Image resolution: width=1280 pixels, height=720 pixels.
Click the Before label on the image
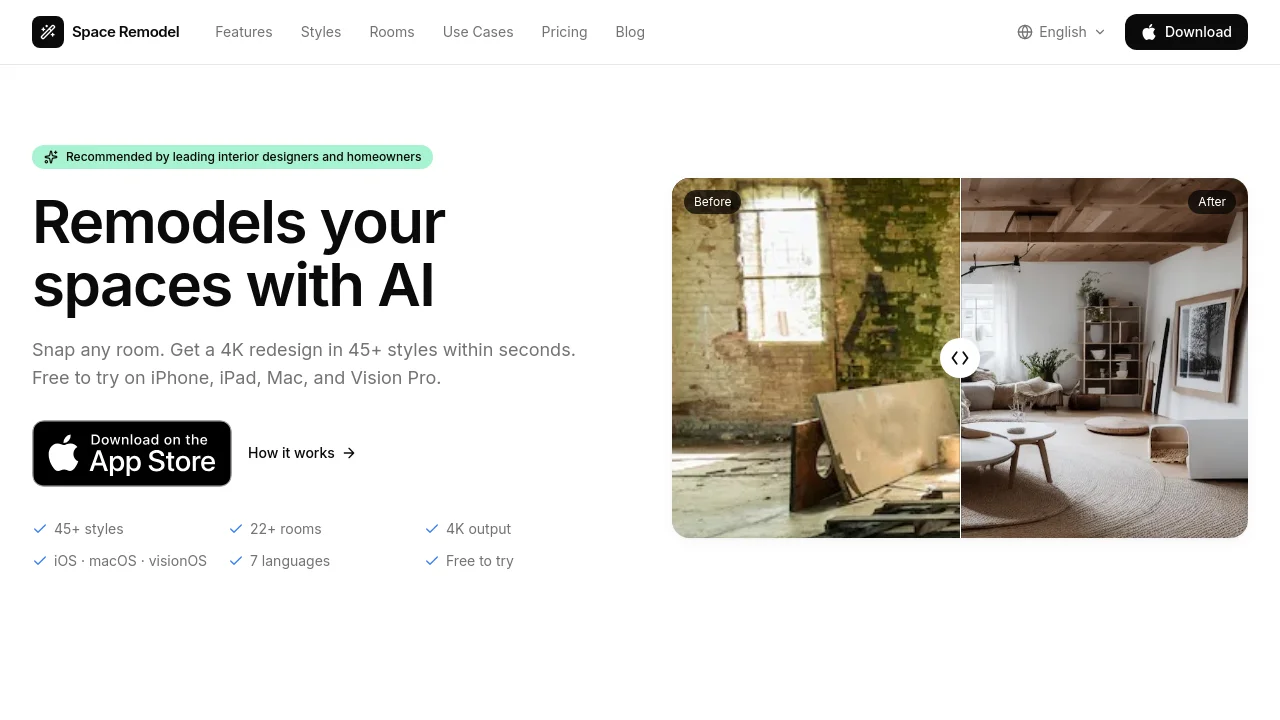(713, 202)
